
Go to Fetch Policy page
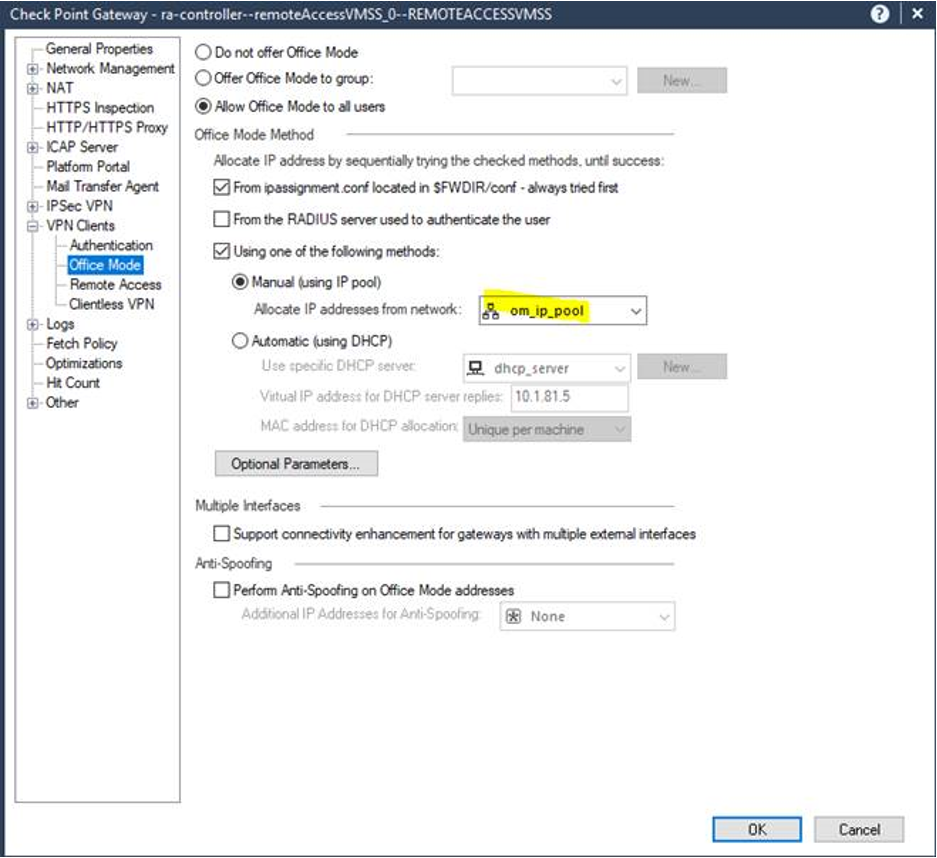pyautogui.click(x=82, y=344)
